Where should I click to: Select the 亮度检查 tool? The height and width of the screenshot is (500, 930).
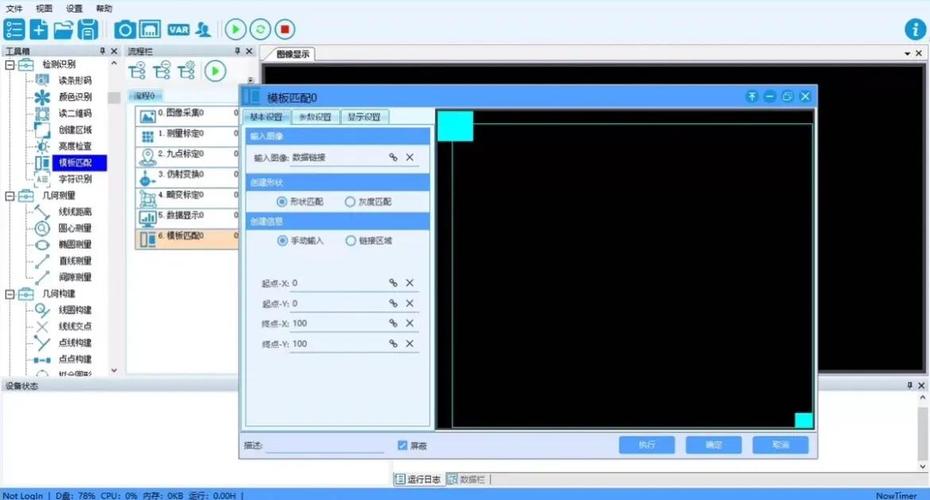[x=75, y=146]
